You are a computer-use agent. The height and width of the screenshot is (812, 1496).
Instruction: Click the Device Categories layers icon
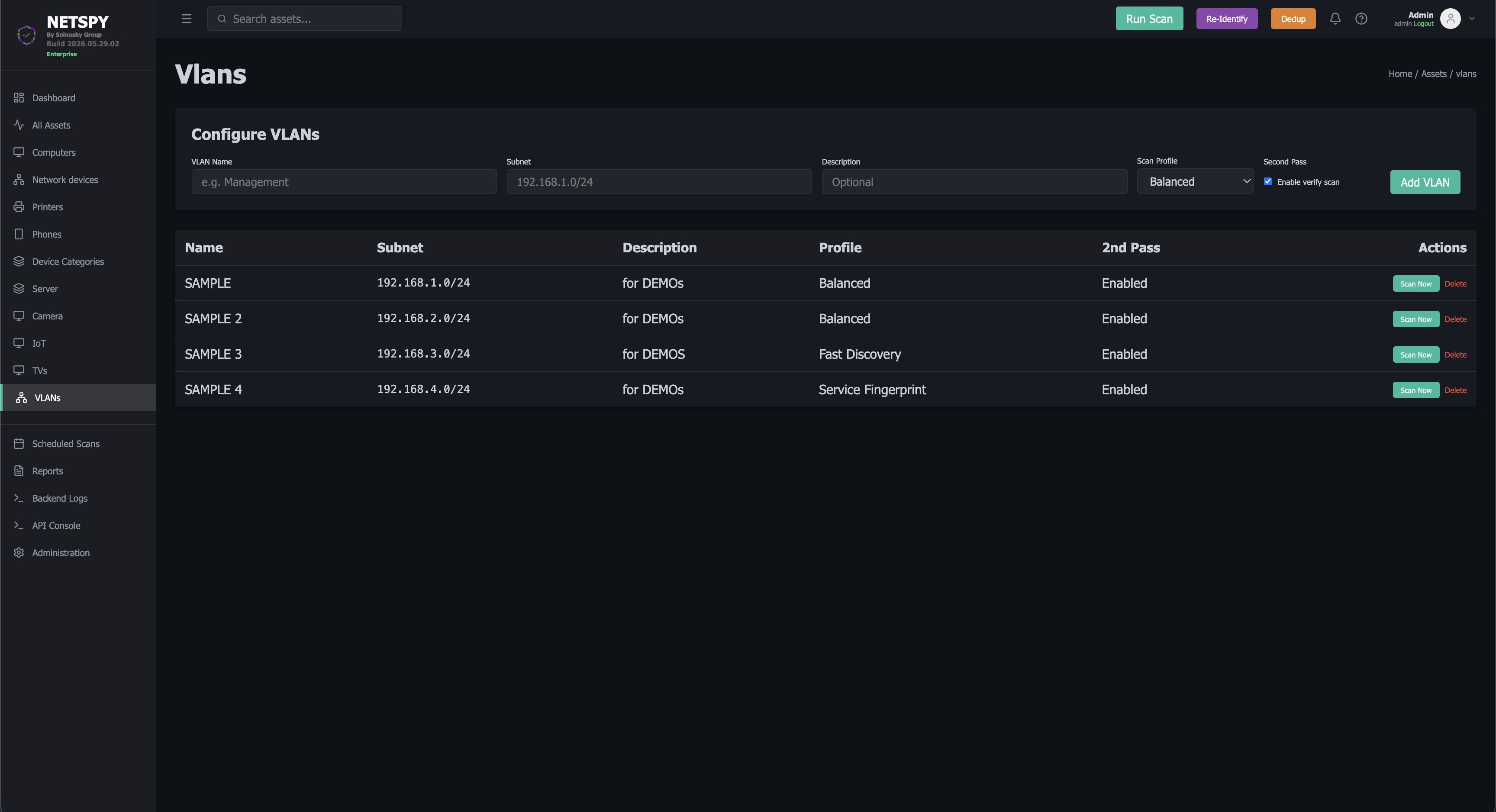click(19, 261)
